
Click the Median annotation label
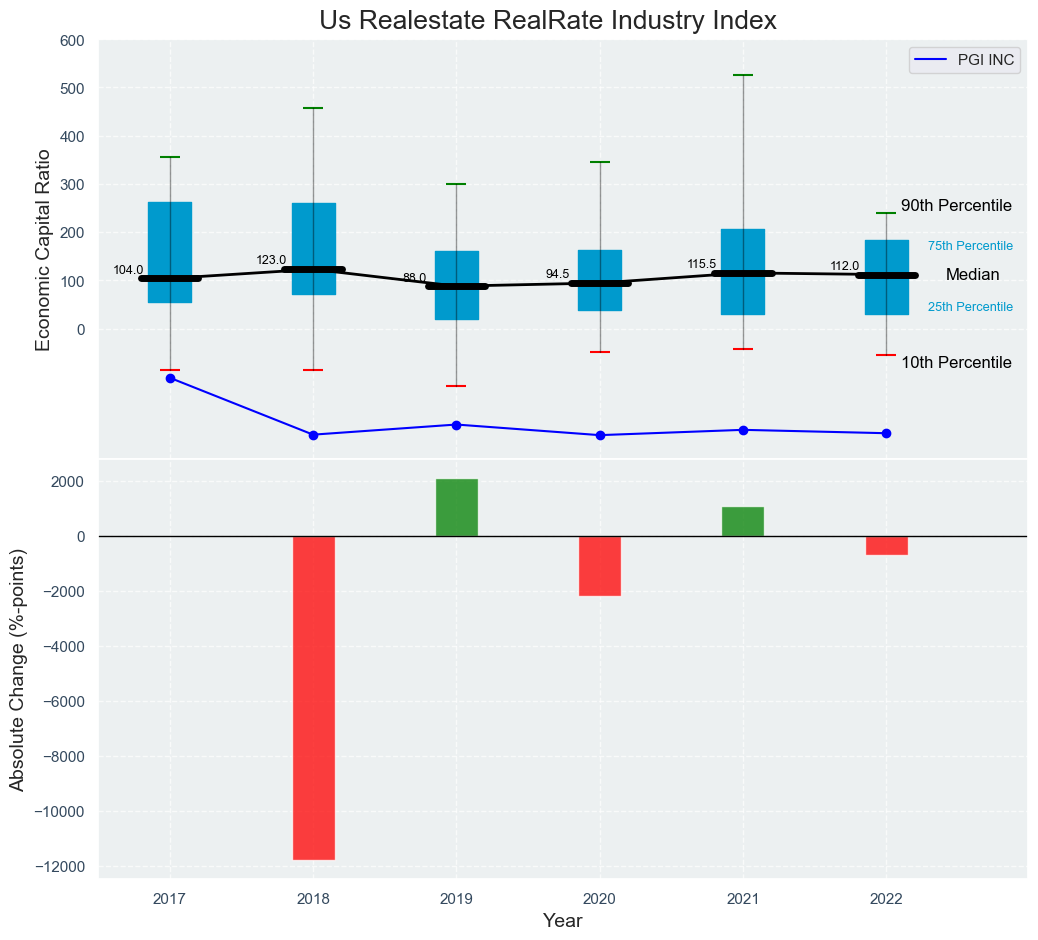coord(972,275)
